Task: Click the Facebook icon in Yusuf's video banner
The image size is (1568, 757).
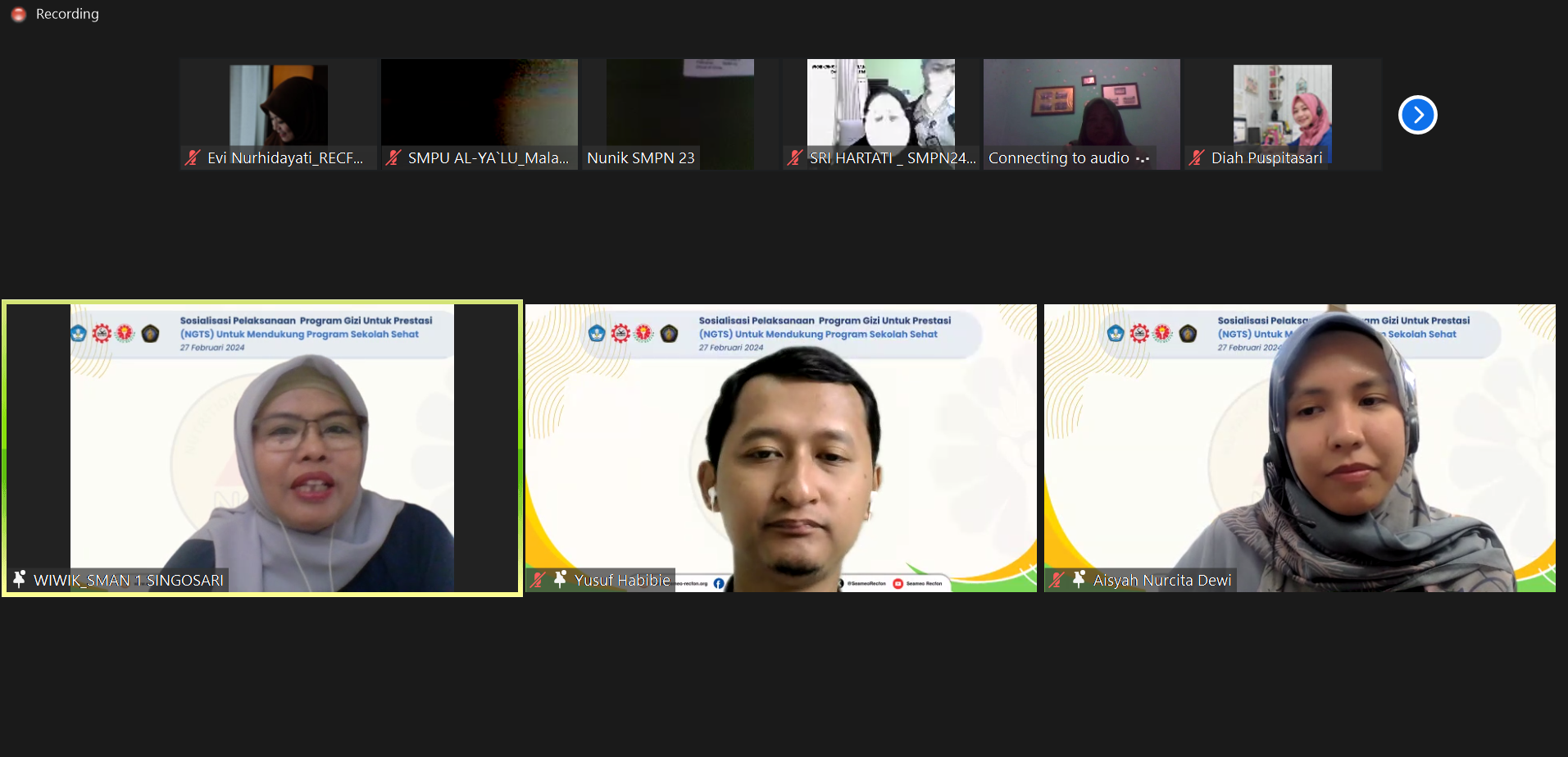Action: point(719,583)
